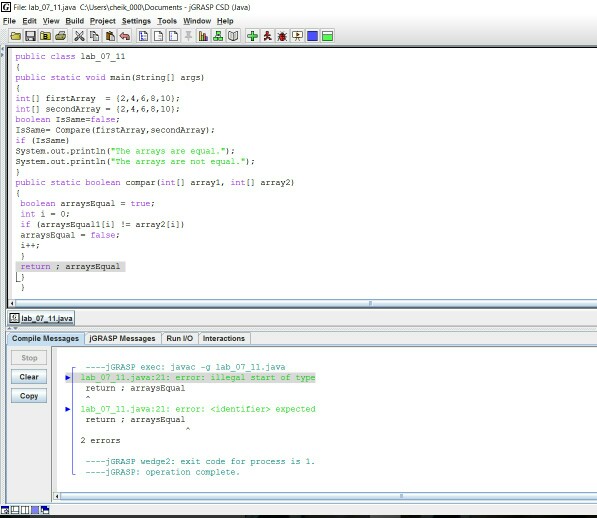Click the green window toolbar icon
Screen dimensions: 597x518
[327, 37]
